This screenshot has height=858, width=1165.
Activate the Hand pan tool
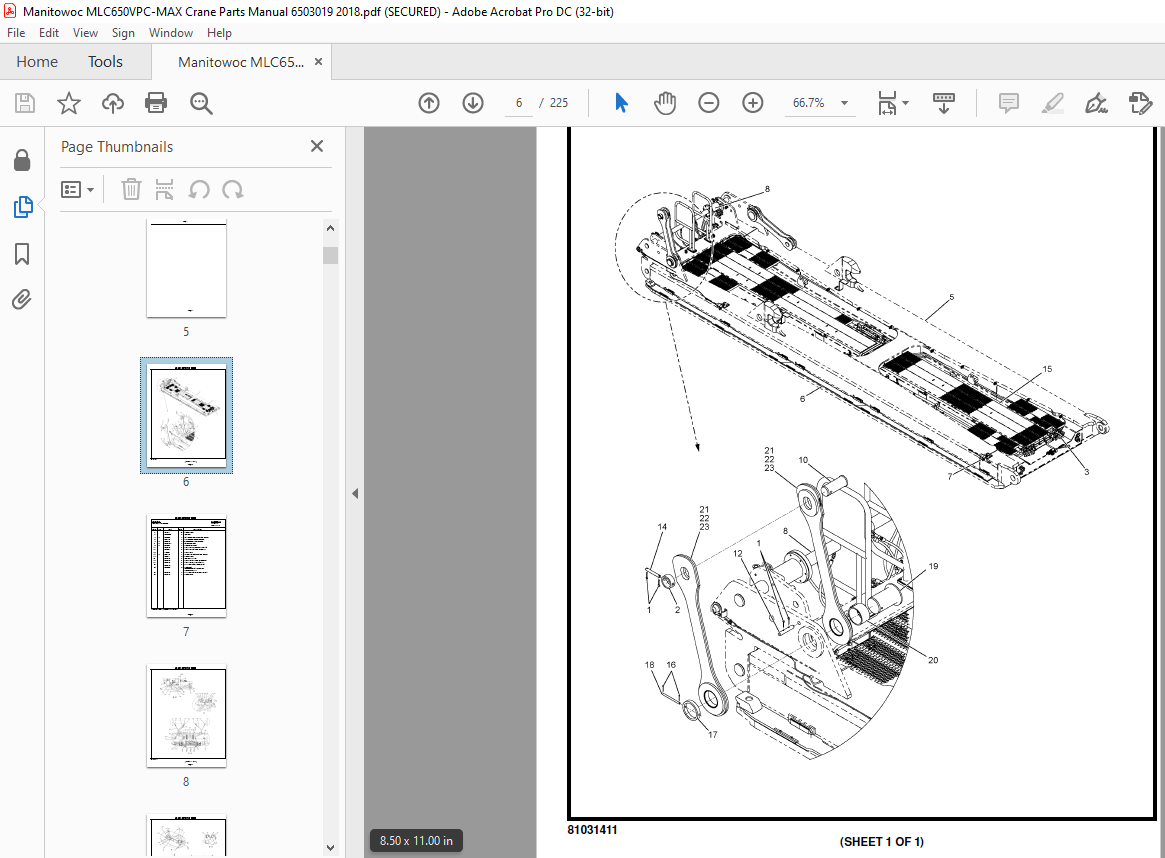665,103
